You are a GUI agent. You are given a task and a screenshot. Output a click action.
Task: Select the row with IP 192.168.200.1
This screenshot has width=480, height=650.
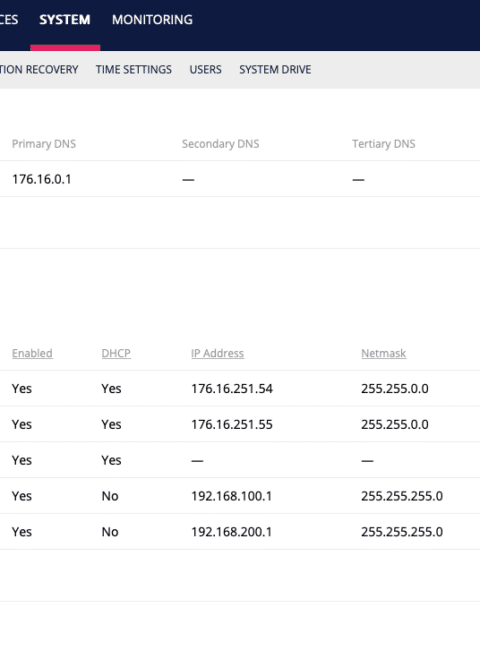pos(240,531)
